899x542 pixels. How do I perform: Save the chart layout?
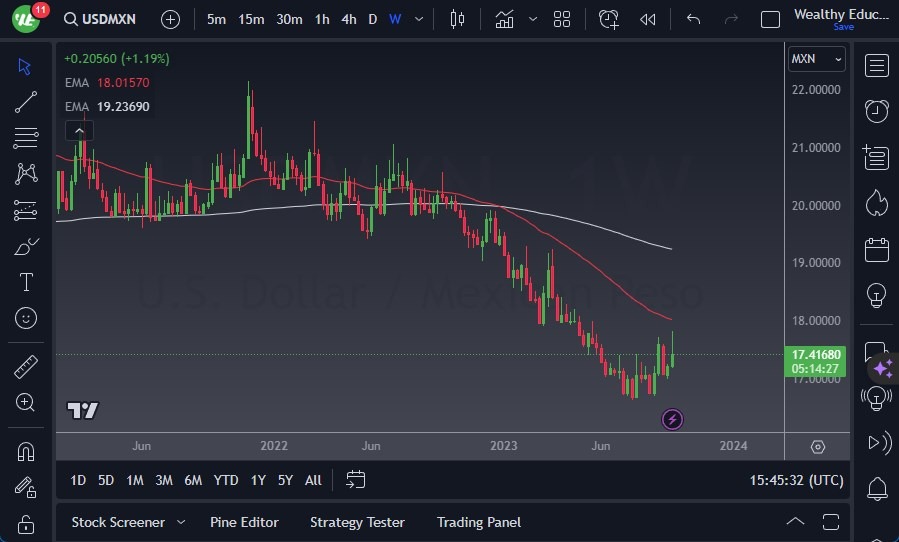pyautogui.click(x=843, y=27)
